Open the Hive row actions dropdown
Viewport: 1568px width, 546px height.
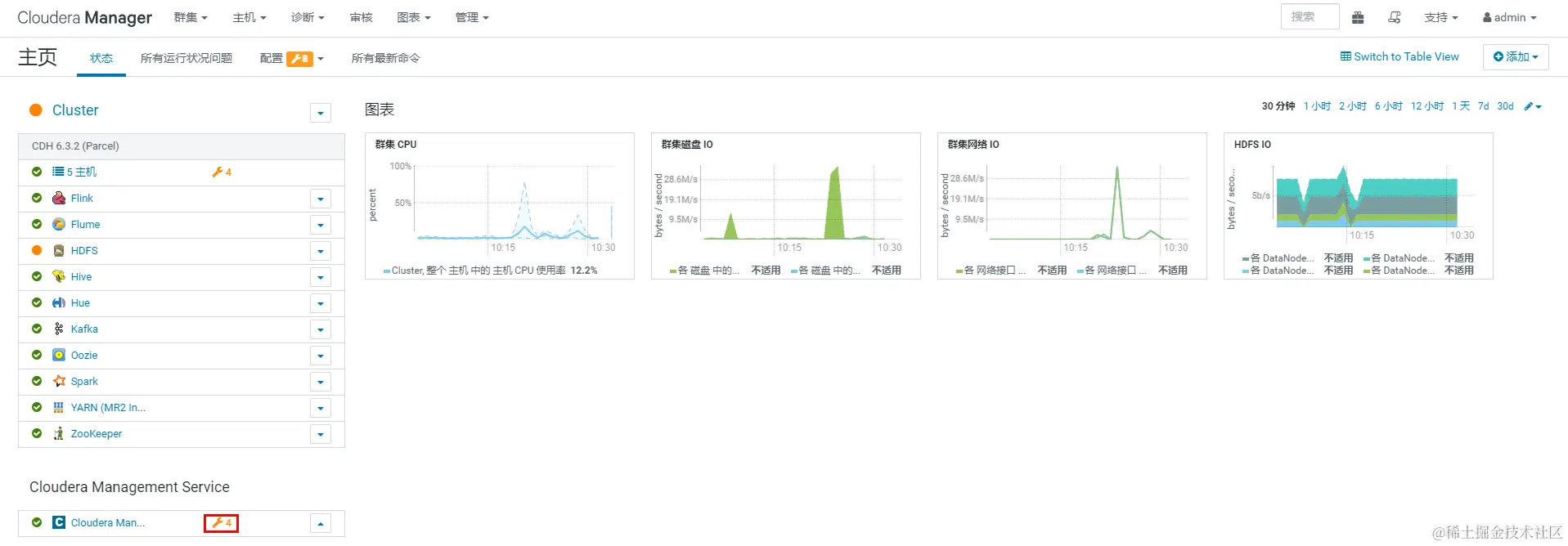point(321,277)
